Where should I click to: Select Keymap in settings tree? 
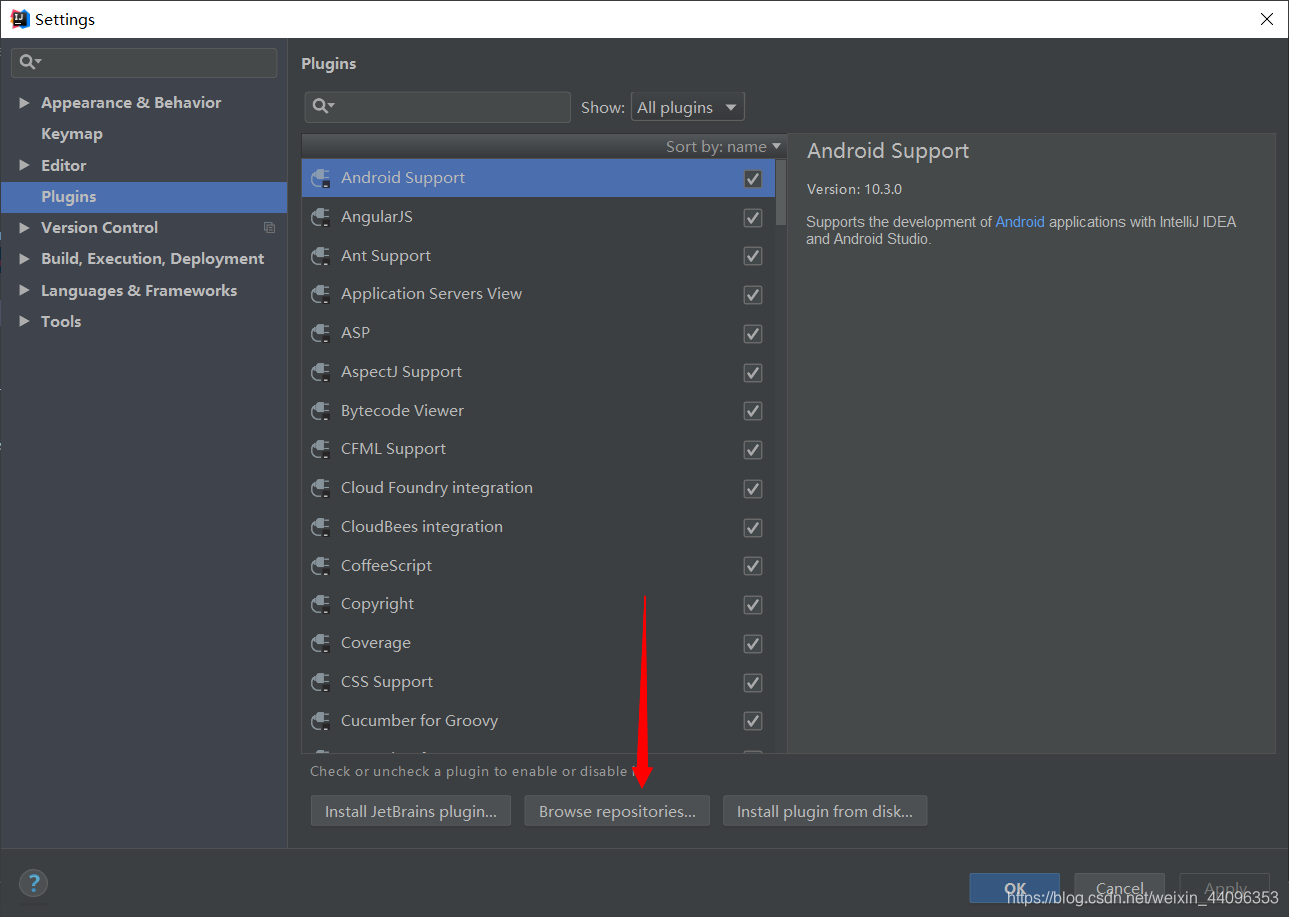(x=72, y=134)
